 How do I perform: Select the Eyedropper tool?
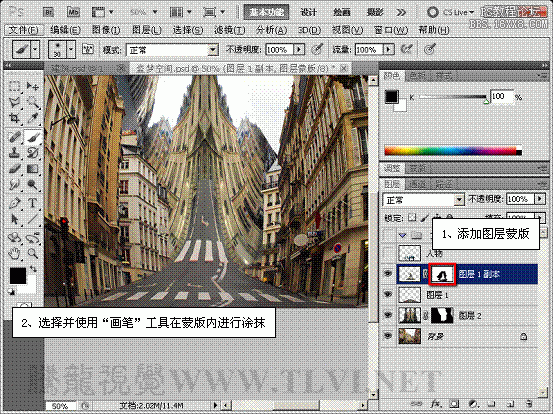pyautogui.click(x=33, y=118)
